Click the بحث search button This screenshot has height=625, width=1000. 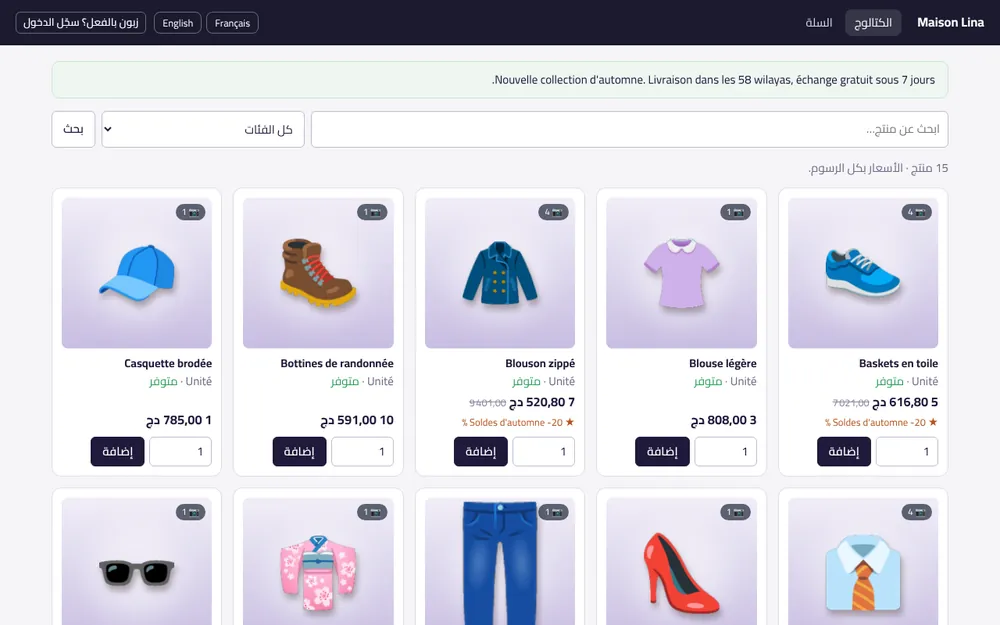pyautogui.click(x=73, y=129)
